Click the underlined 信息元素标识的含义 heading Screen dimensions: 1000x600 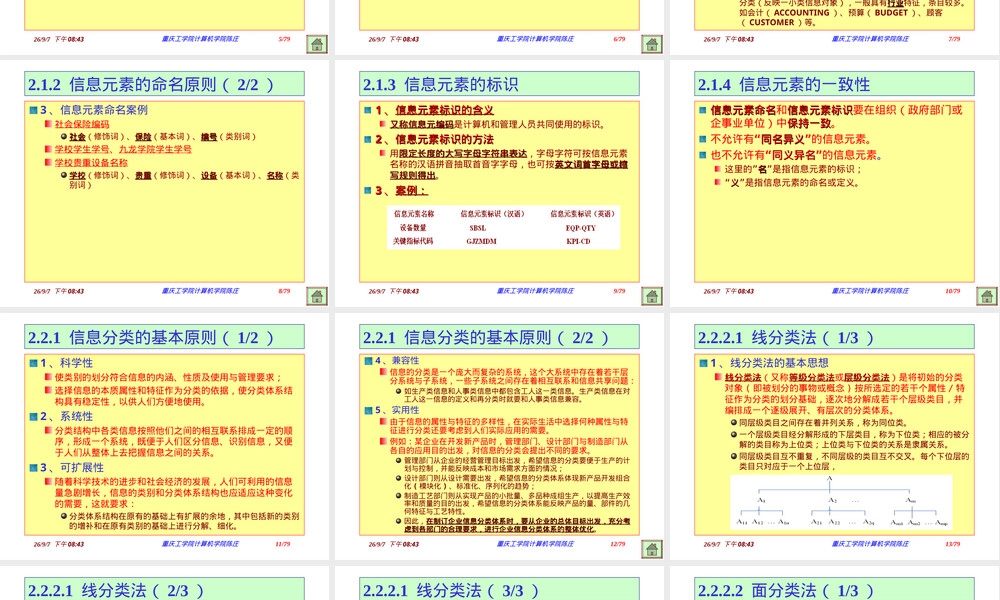click(444, 110)
